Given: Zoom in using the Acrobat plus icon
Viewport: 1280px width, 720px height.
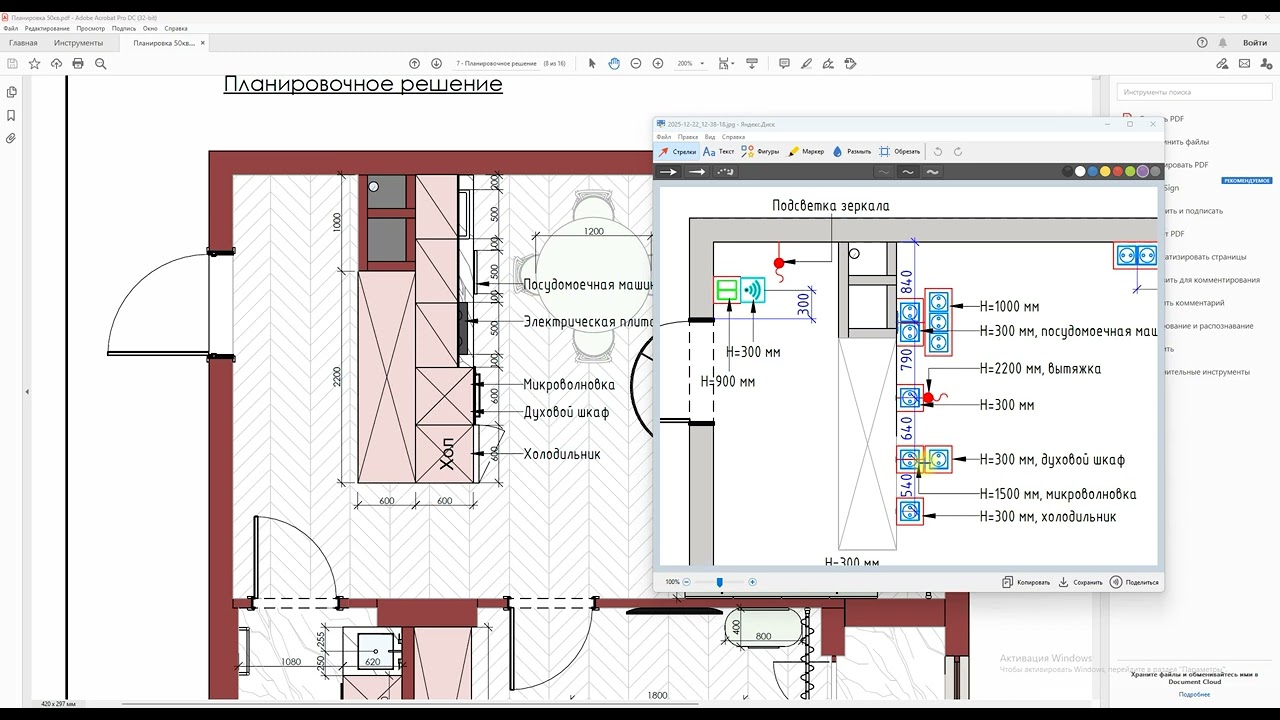Looking at the screenshot, I should pyautogui.click(x=658, y=63).
